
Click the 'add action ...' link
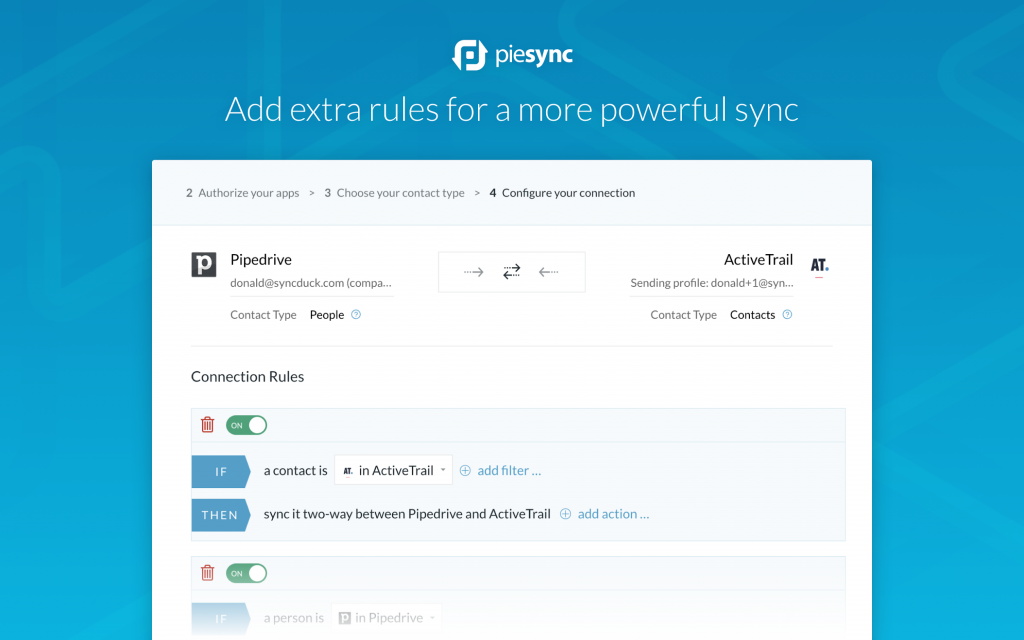point(613,514)
